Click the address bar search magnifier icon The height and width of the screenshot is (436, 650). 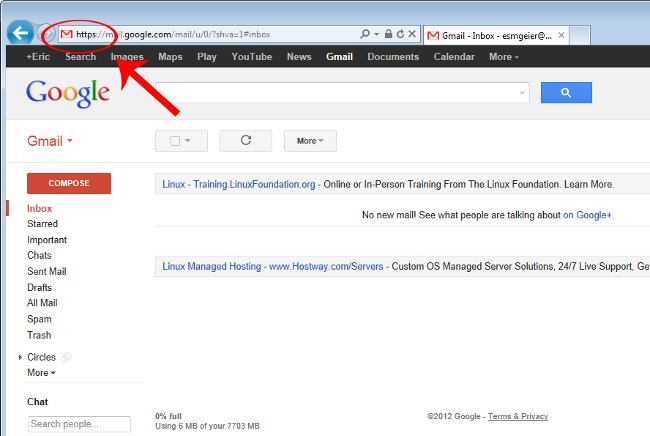tap(364, 34)
